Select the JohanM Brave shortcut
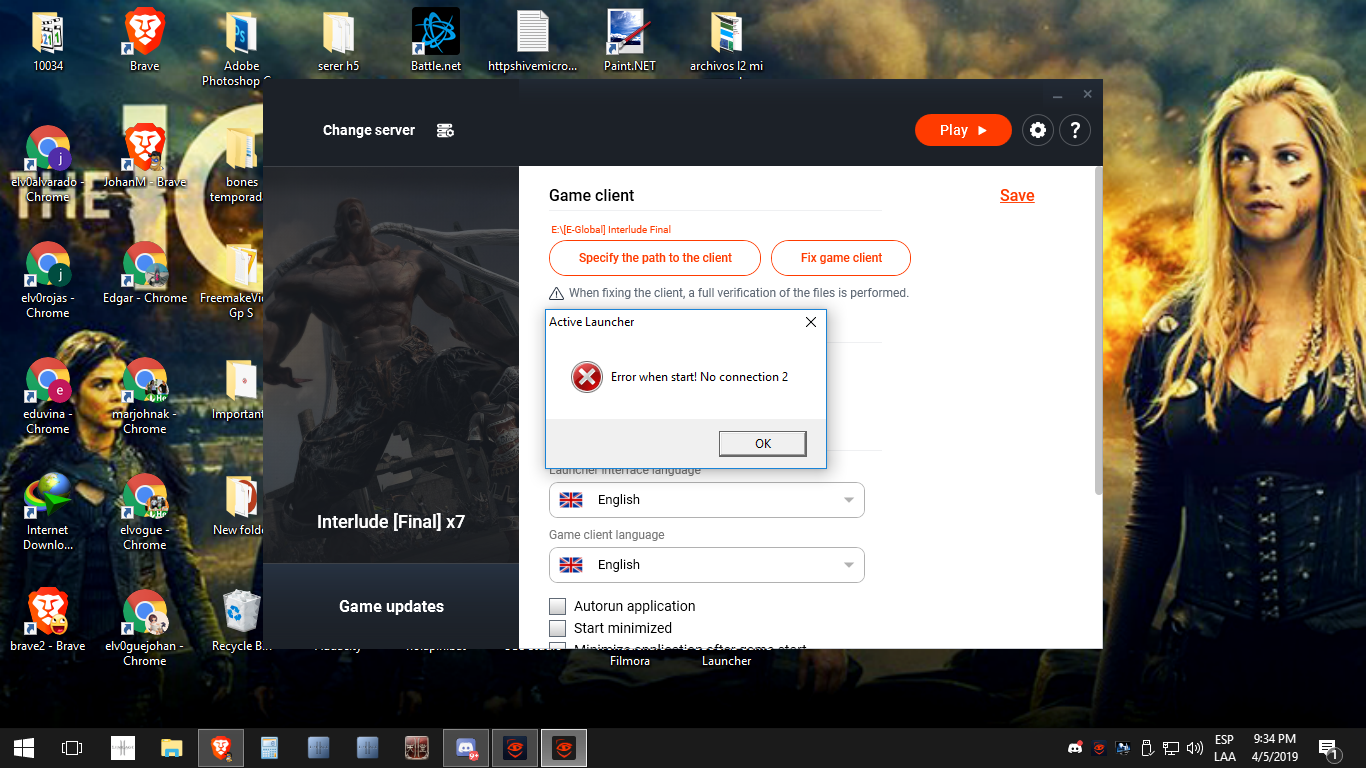1366x768 pixels. (x=145, y=158)
